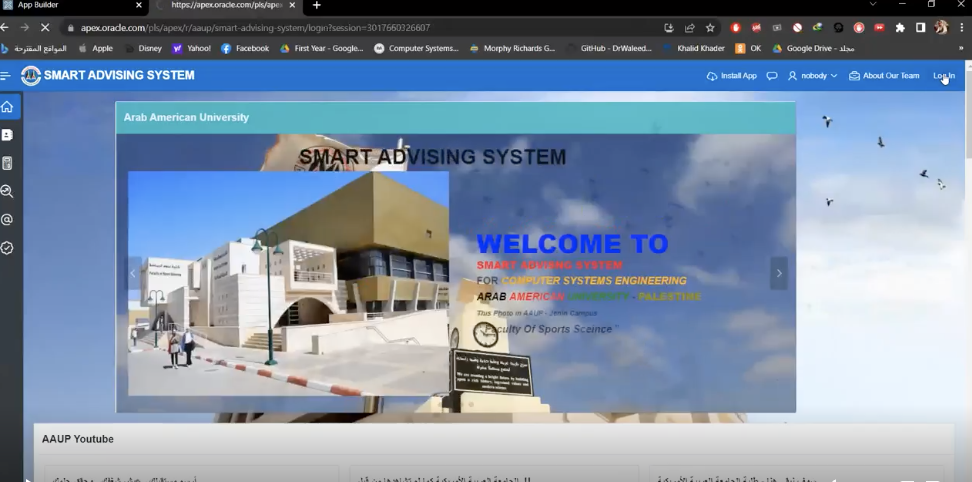
Task: Click the Log In link
Action: [x=943, y=76]
